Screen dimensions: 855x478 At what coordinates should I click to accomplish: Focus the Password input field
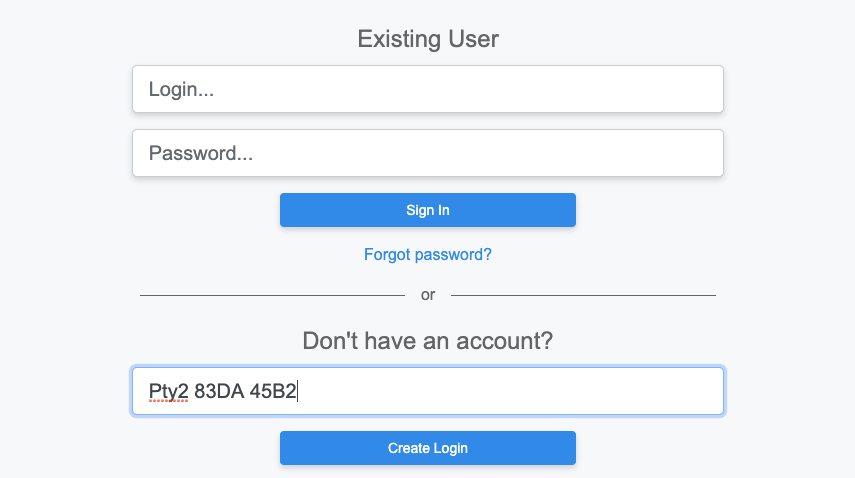coord(427,153)
